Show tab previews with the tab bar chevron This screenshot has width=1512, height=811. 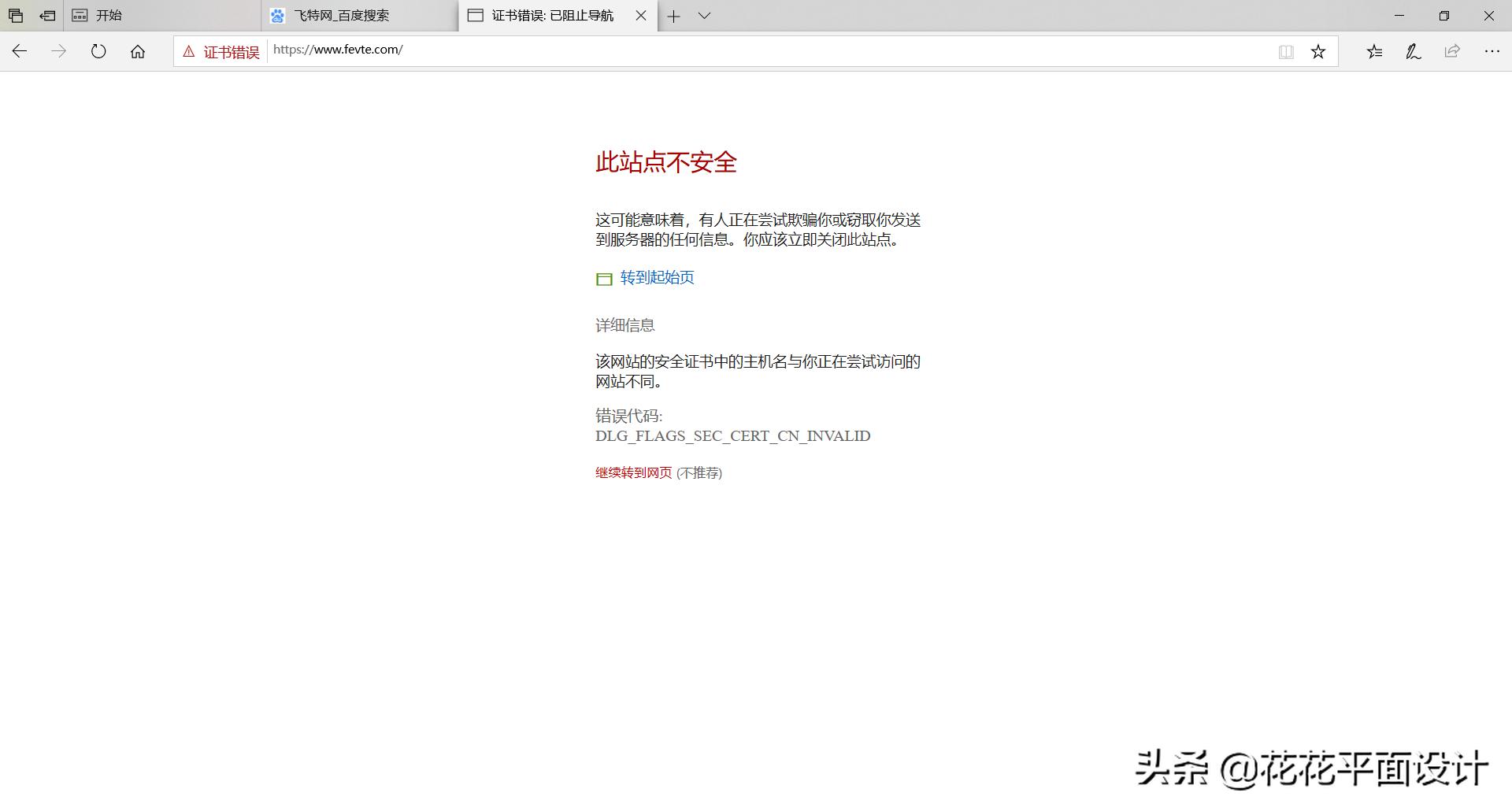coord(704,15)
